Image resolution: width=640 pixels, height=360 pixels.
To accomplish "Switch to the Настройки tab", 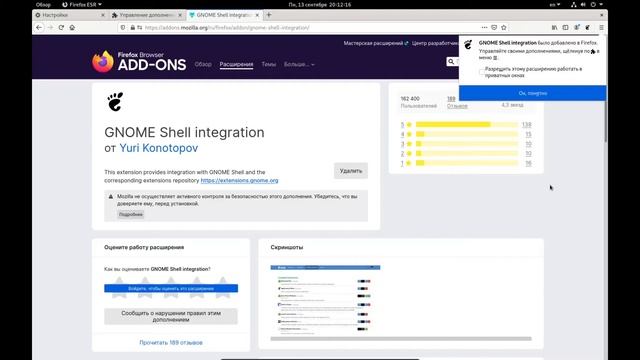I will click(69, 15).
